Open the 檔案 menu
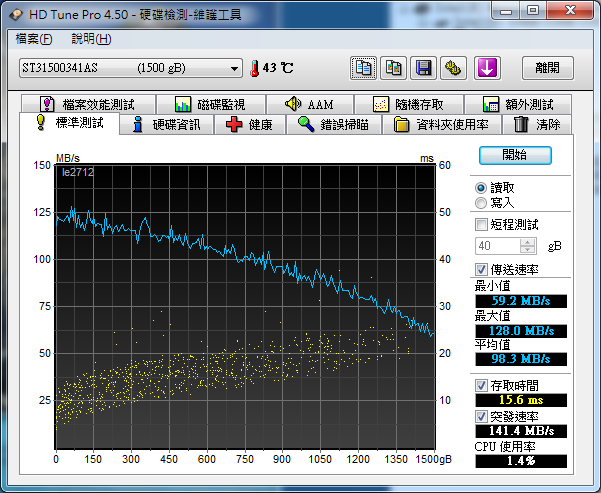The height and width of the screenshot is (493, 601). point(34,39)
